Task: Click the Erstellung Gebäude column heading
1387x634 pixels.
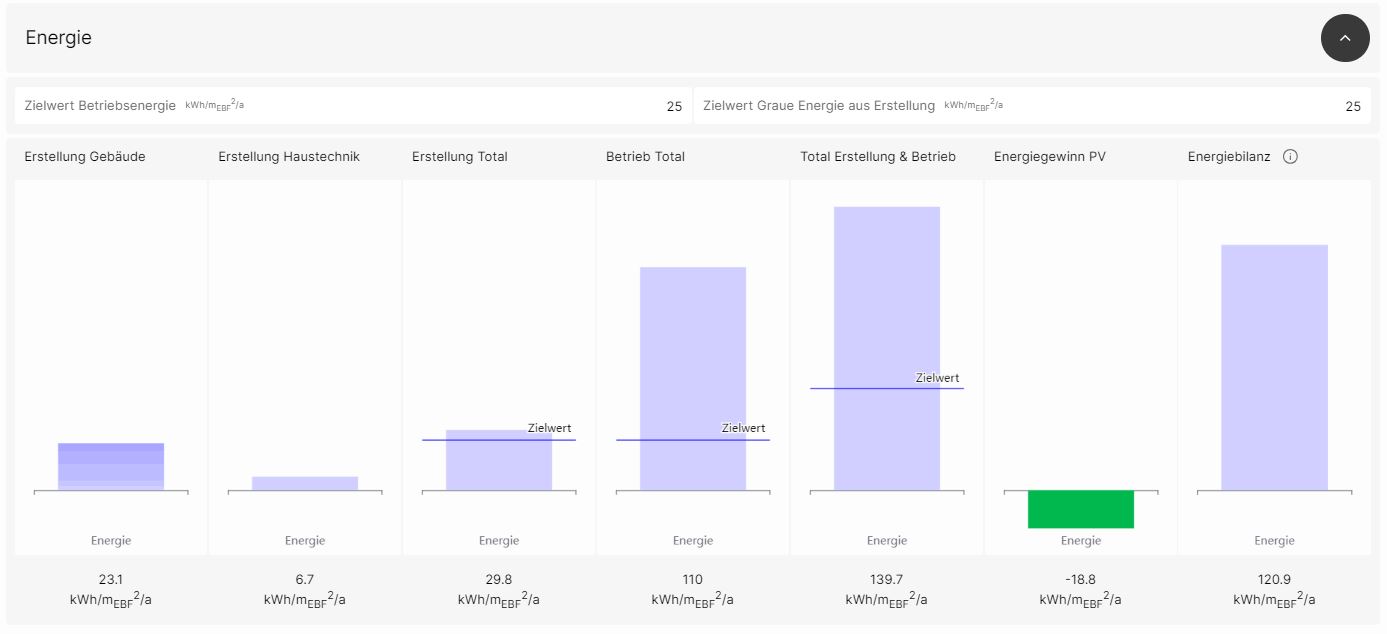Action: [x=85, y=157]
